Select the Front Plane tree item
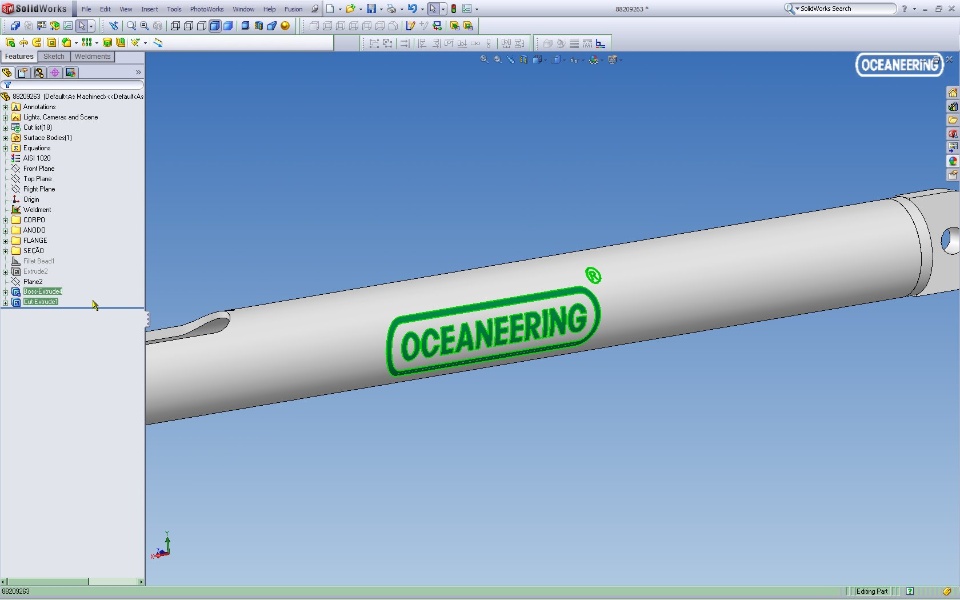960x600 pixels. [x=39, y=168]
